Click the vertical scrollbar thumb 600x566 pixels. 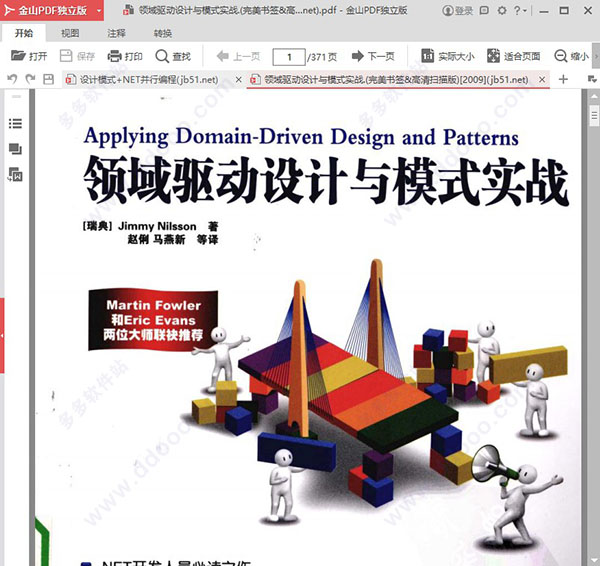tap(594, 115)
